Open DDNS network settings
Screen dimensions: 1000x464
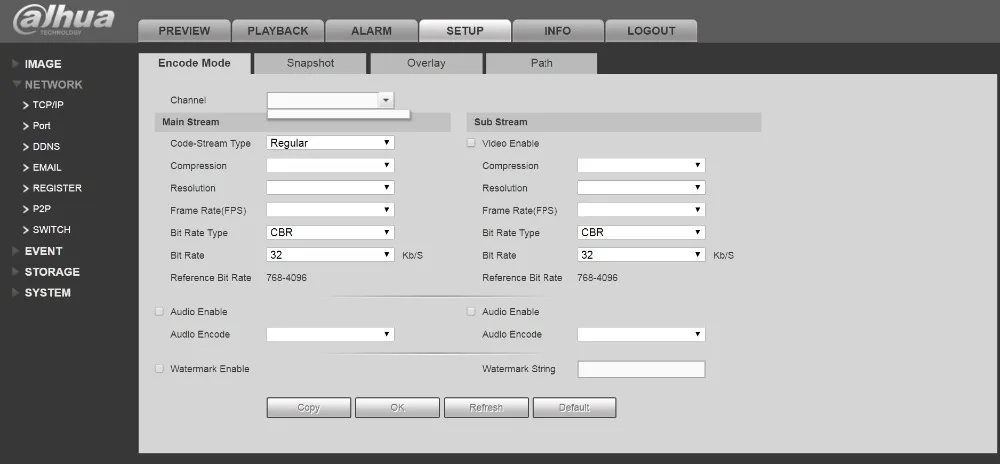pyautogui.click(x=41, y=147)
